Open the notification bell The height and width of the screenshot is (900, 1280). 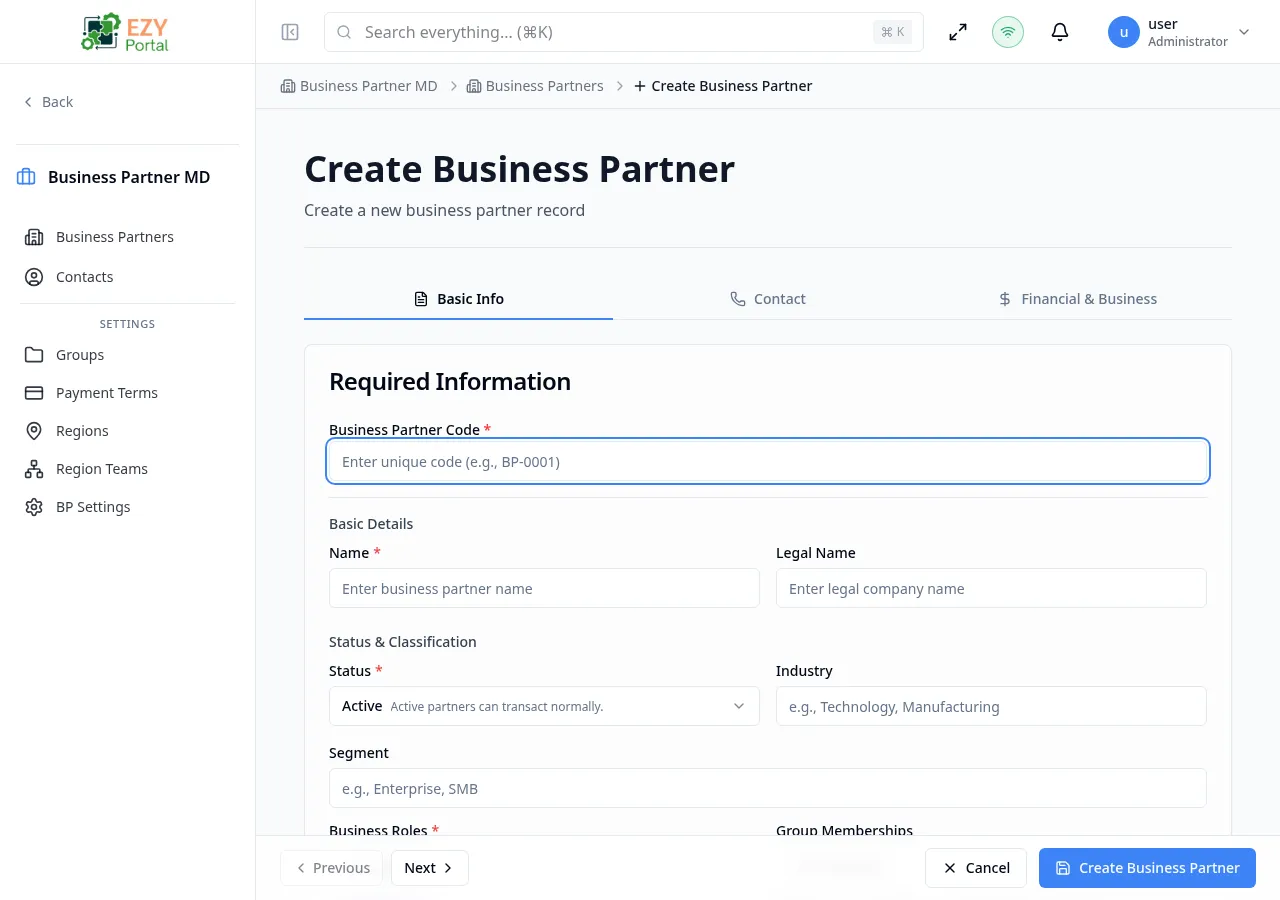(1059, 31)
